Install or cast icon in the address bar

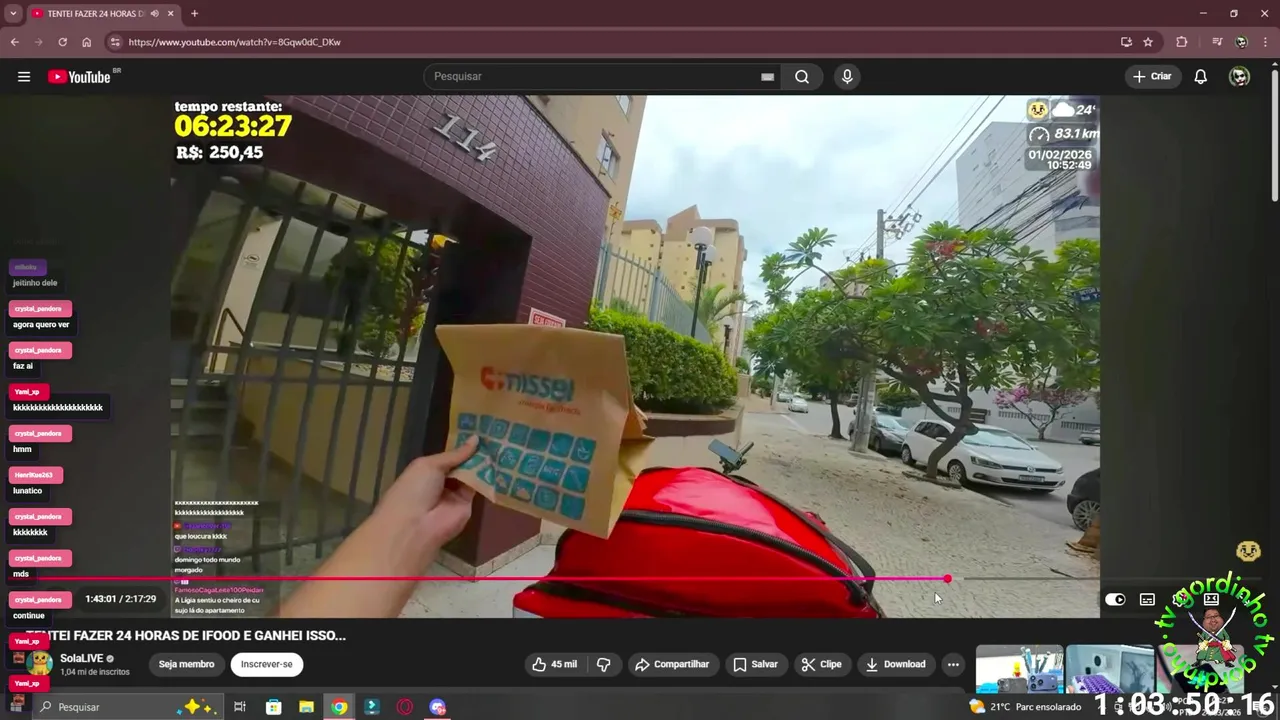coord(1126,42)
